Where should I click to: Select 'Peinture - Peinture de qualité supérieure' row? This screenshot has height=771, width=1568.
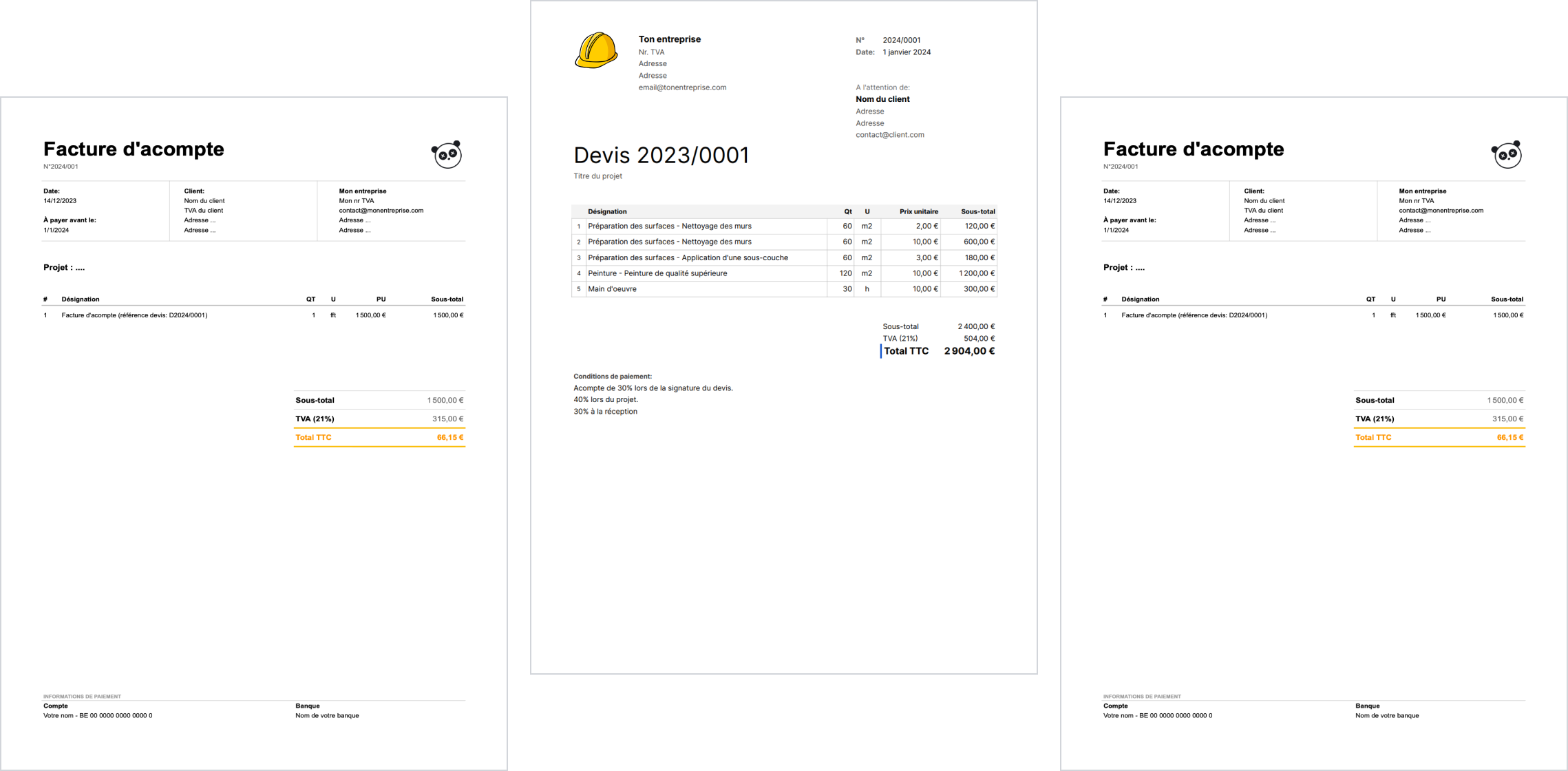[657, 273]
